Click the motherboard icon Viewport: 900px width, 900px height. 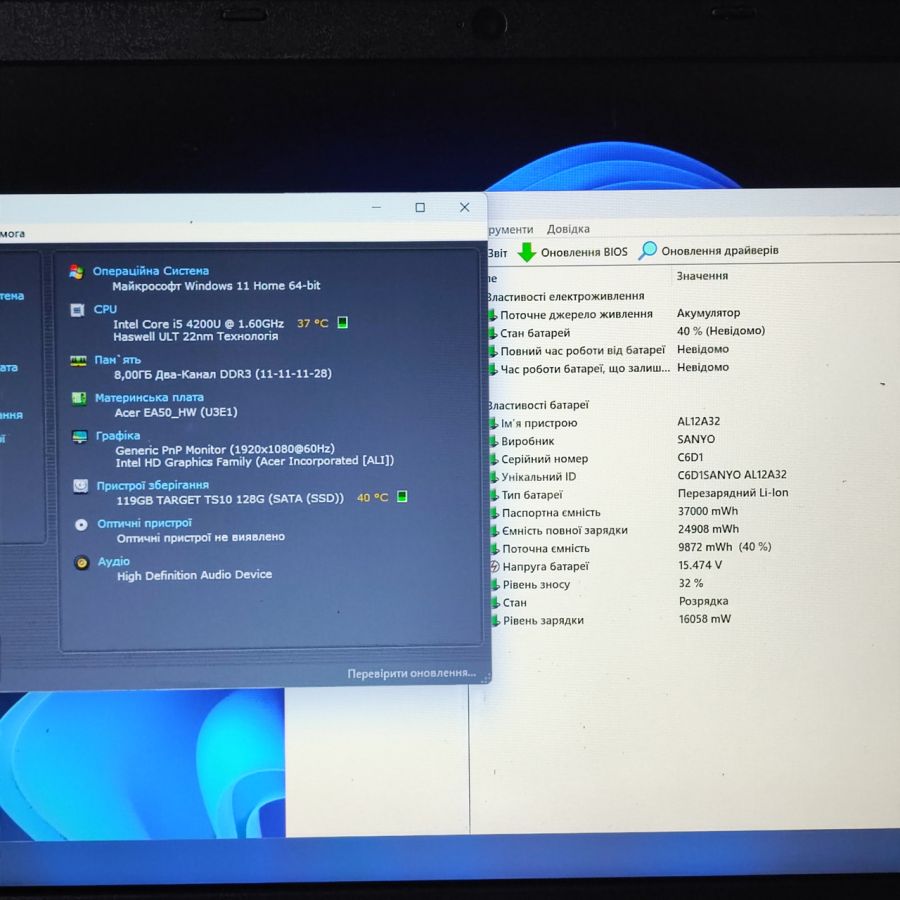tap(79, 398)
